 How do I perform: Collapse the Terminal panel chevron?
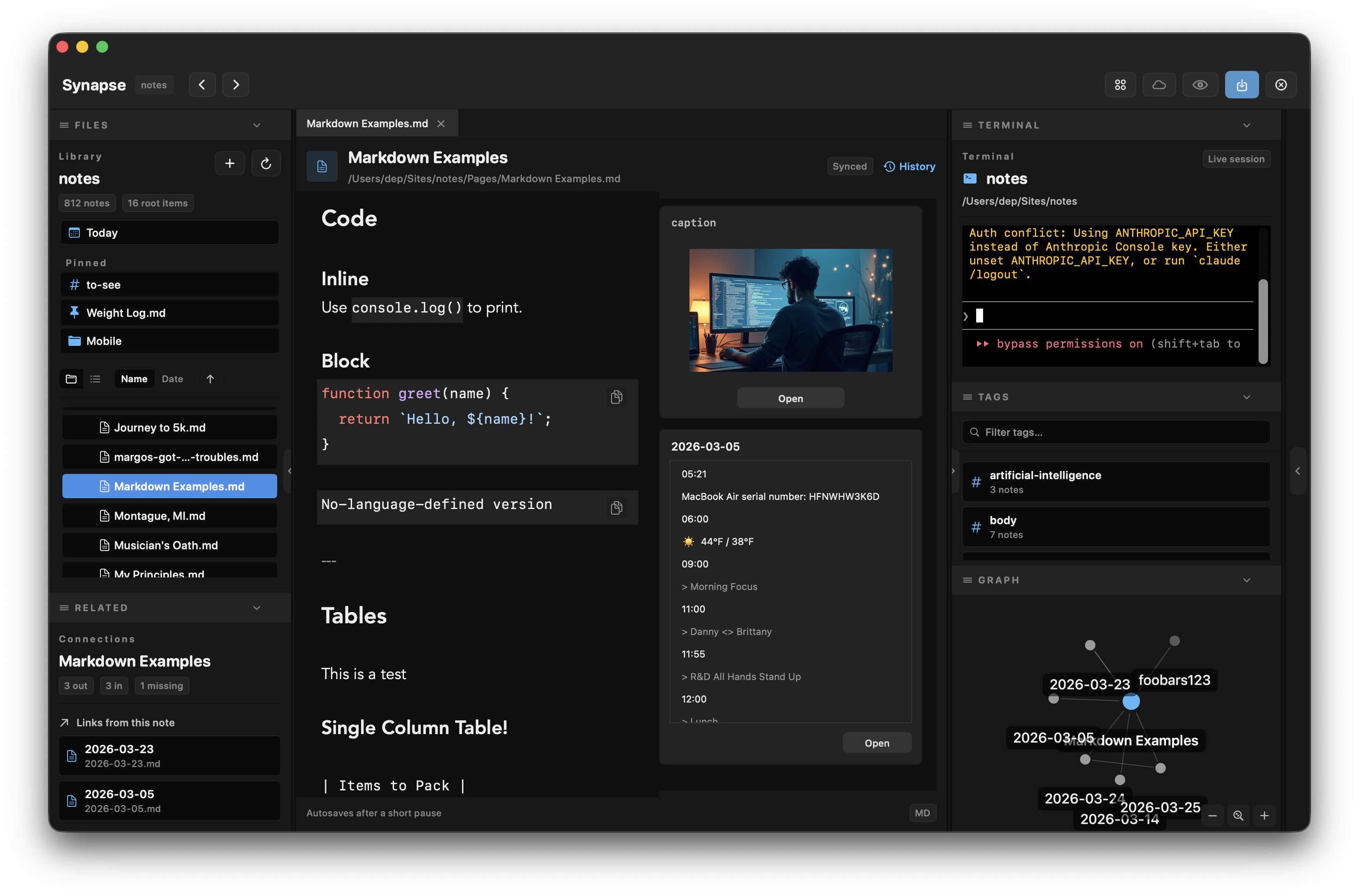pyautogui.click(x=1246, y=125)
